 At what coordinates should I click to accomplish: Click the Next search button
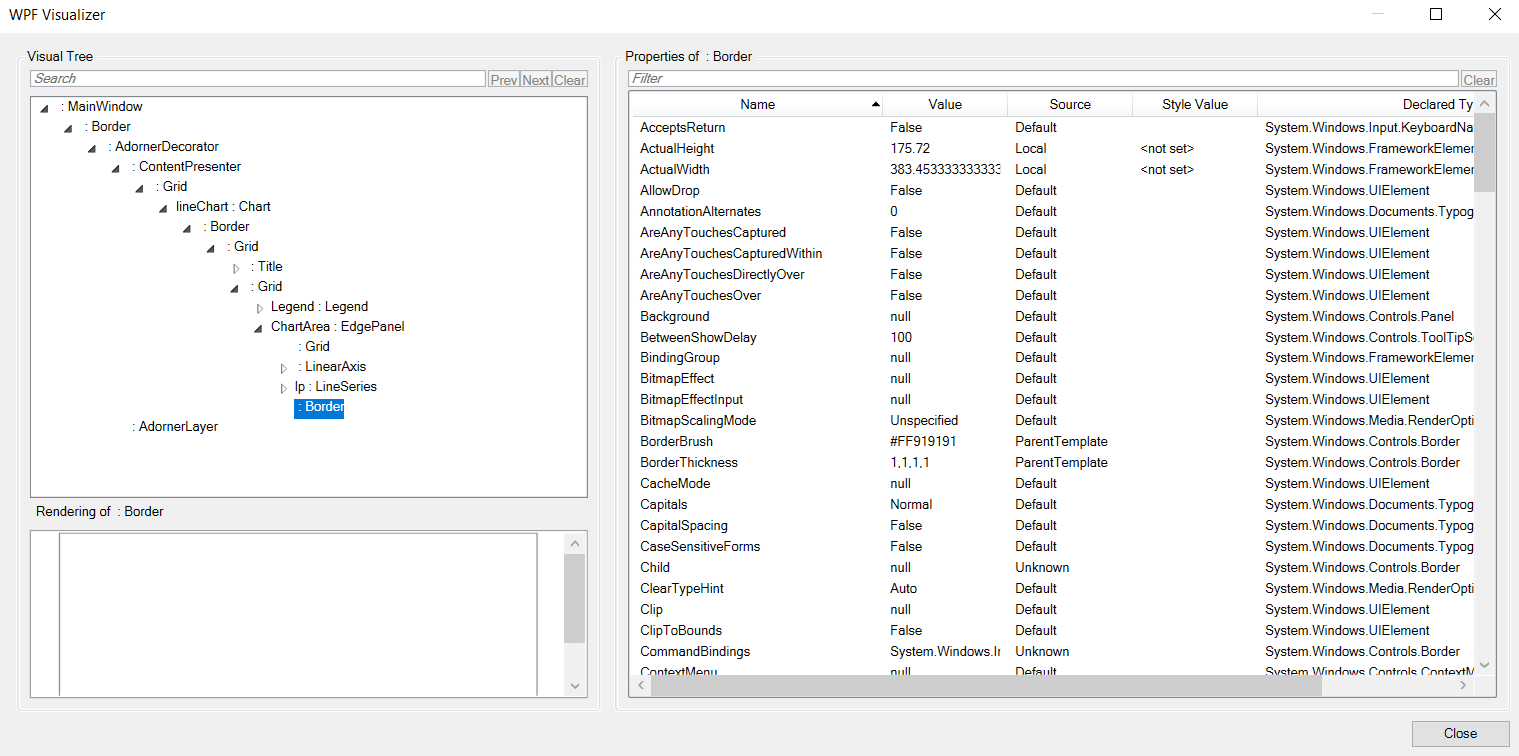[536, 79]
